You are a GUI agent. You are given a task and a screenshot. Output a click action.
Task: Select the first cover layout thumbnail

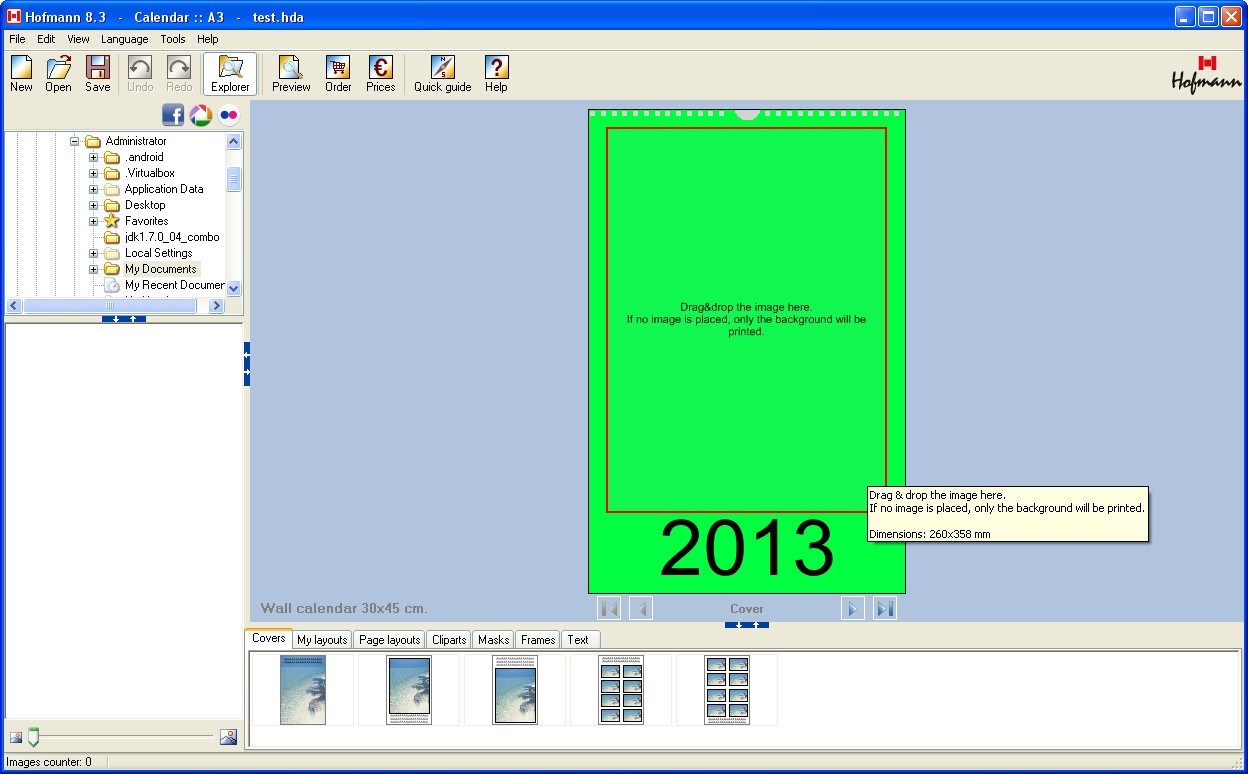(x=303, y=689)
